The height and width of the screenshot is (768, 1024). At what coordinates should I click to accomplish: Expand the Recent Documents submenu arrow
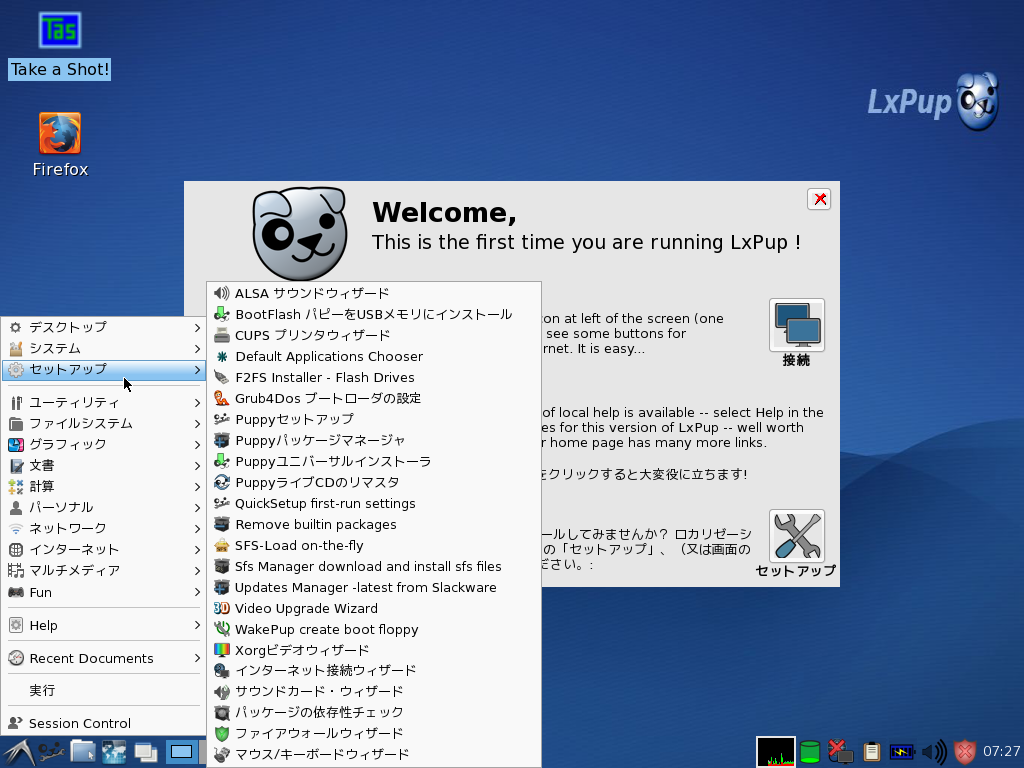click(x=197, y=658)
